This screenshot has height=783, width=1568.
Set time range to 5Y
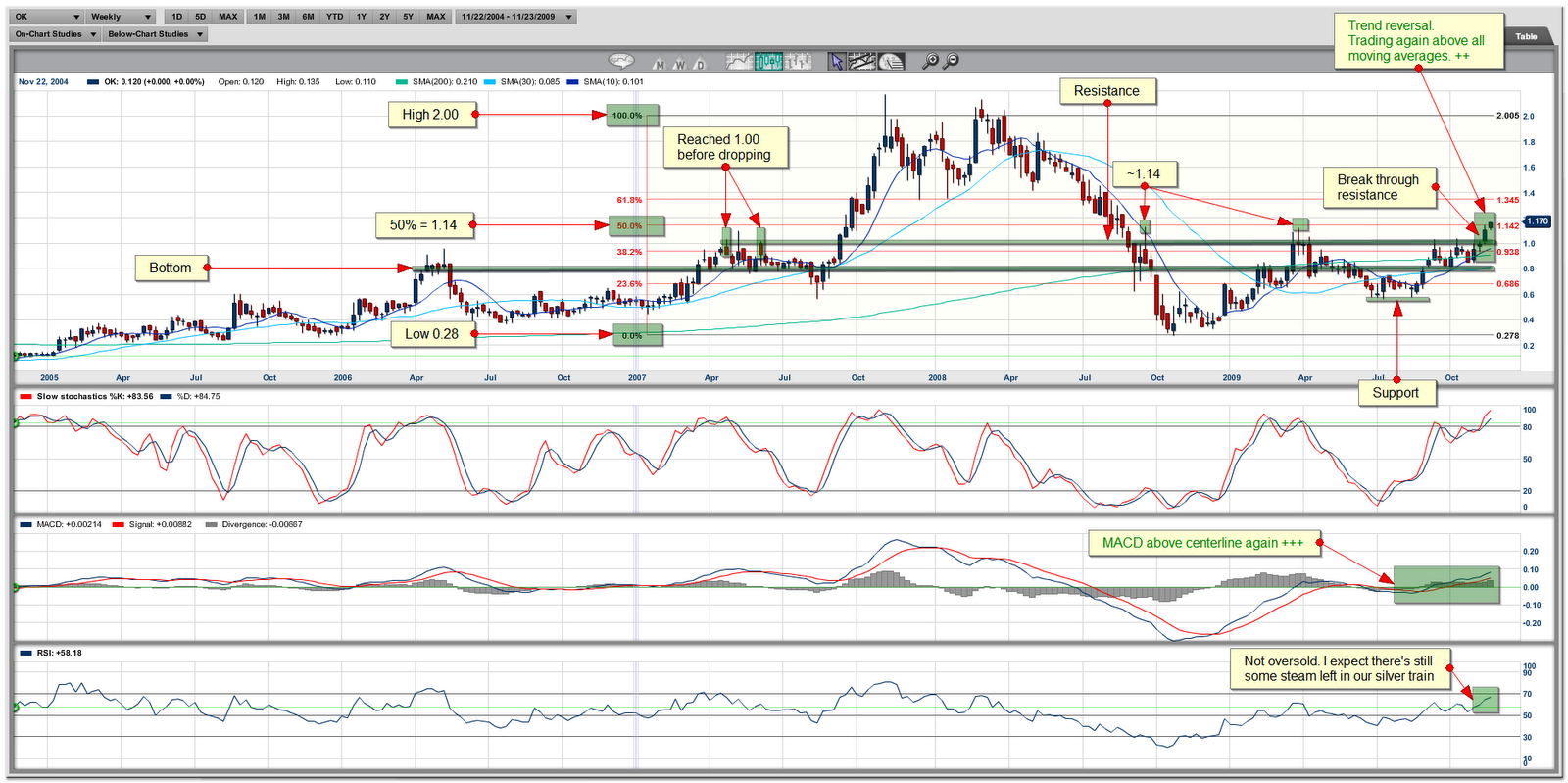(x=408, y=17)
